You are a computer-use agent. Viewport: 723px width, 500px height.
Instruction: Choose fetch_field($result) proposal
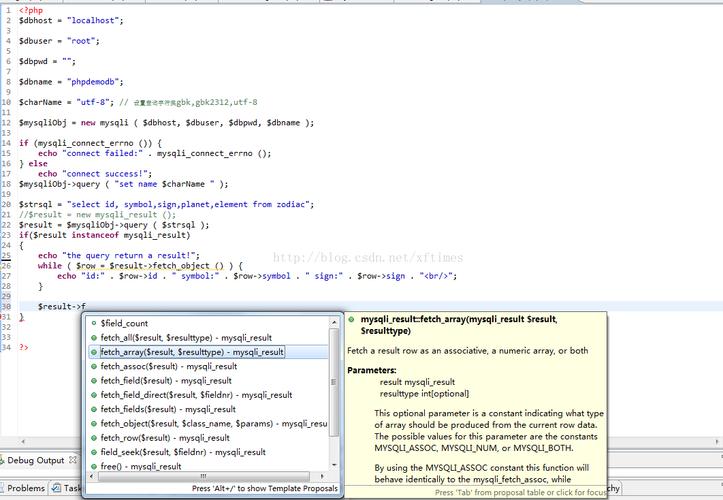(x=166, y=381)
